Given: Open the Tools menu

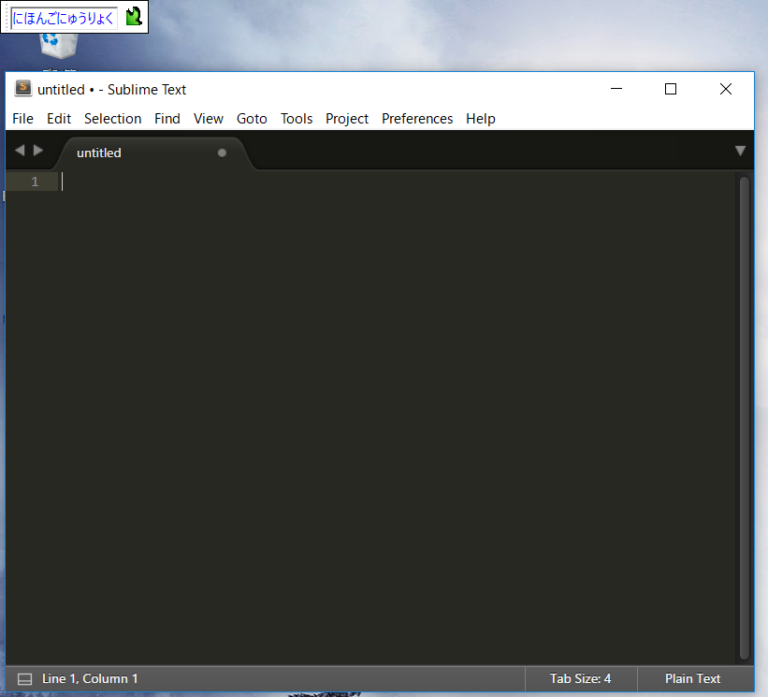Looking at the screenshot, I should [296, 119].
